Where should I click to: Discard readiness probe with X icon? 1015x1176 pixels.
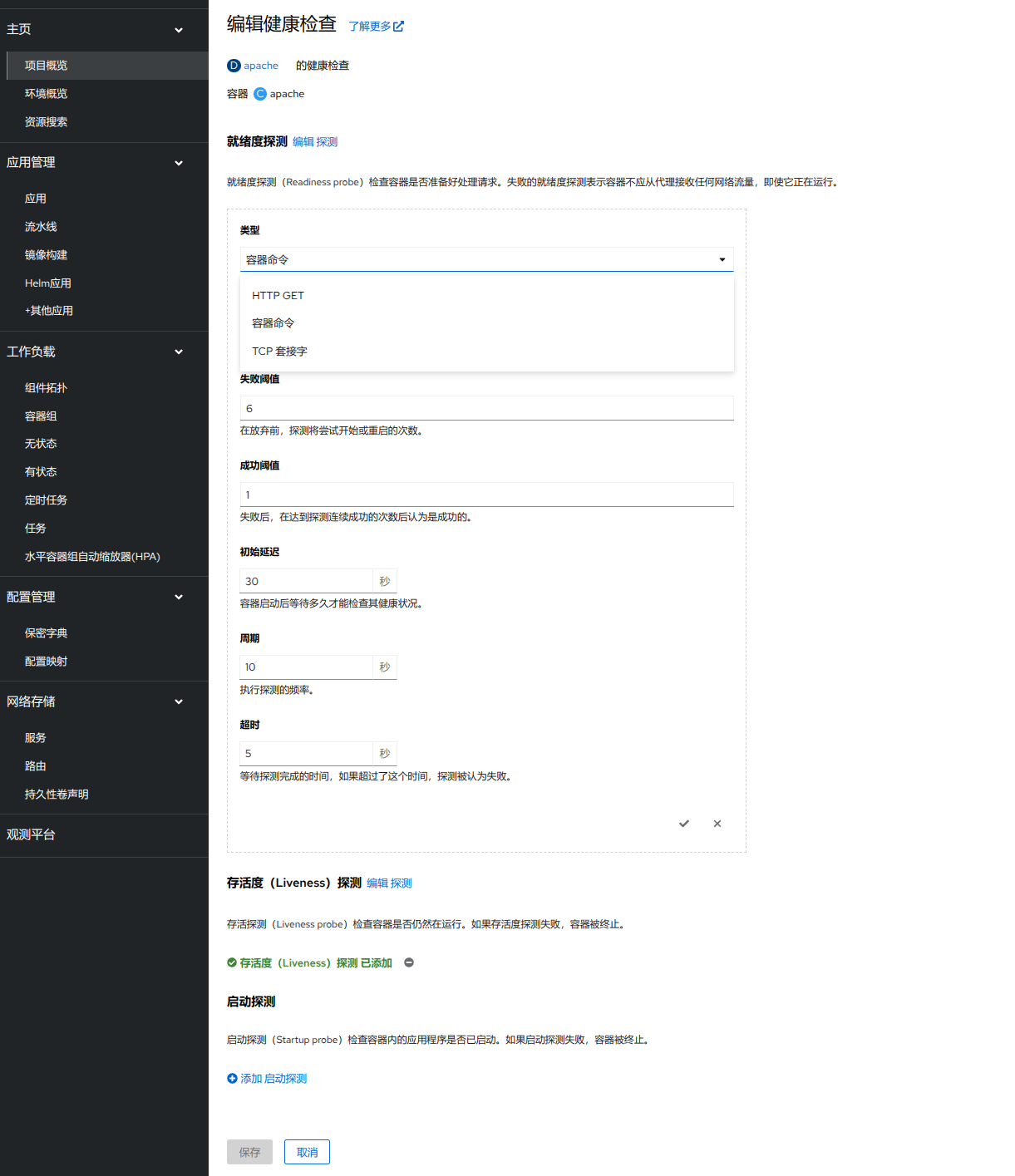[x=717, y=824]
